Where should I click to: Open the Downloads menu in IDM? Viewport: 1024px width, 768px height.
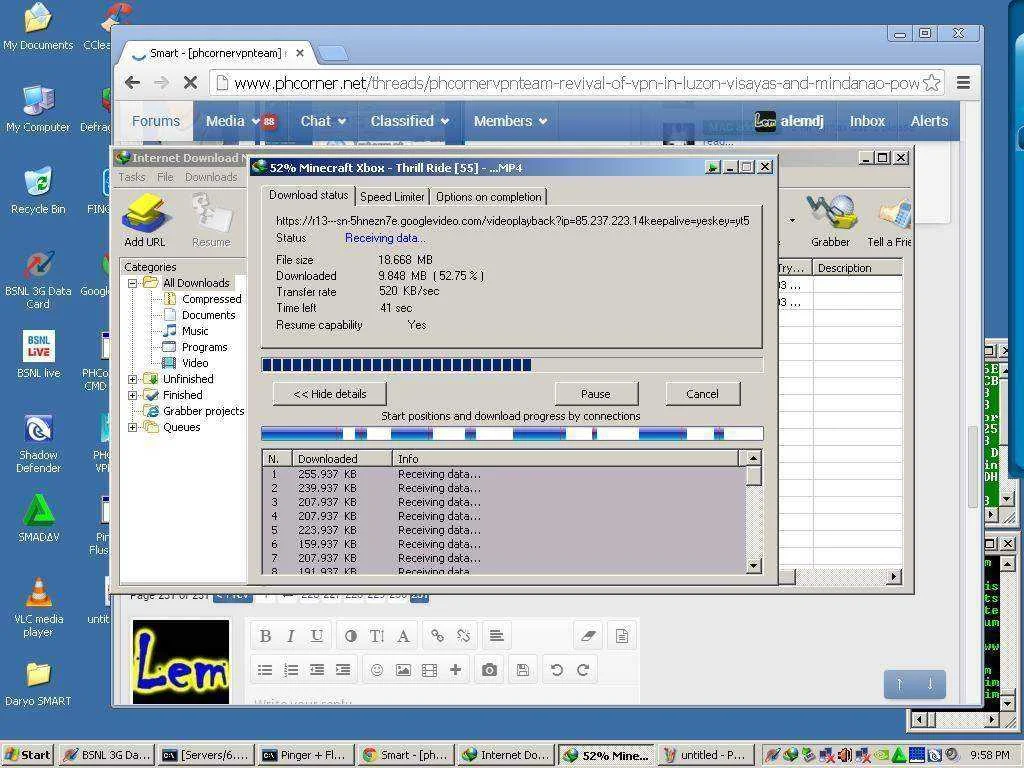211,177
